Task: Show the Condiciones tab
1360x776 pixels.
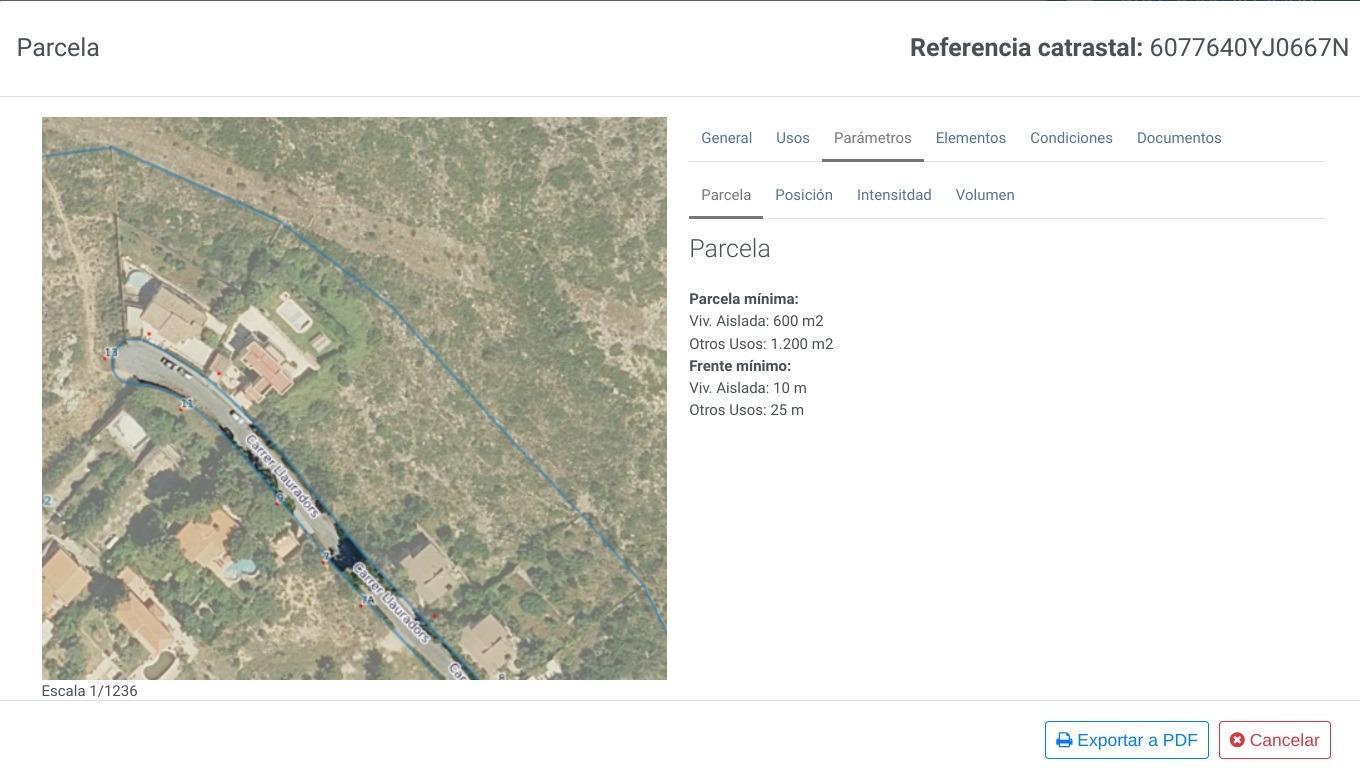Action: click(1071, 138)
